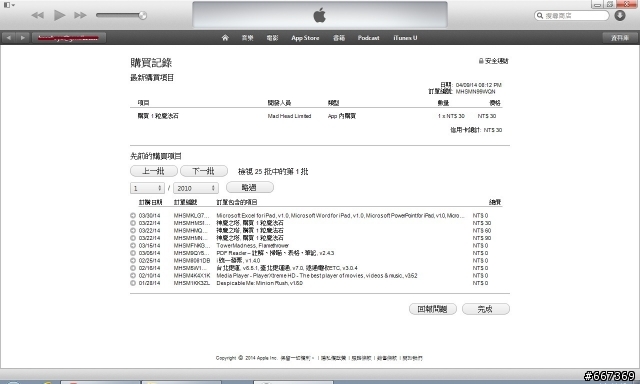Go forward with the right navigation arrow
Viewport: 640px width, 384px height.
tap(23, 38)
